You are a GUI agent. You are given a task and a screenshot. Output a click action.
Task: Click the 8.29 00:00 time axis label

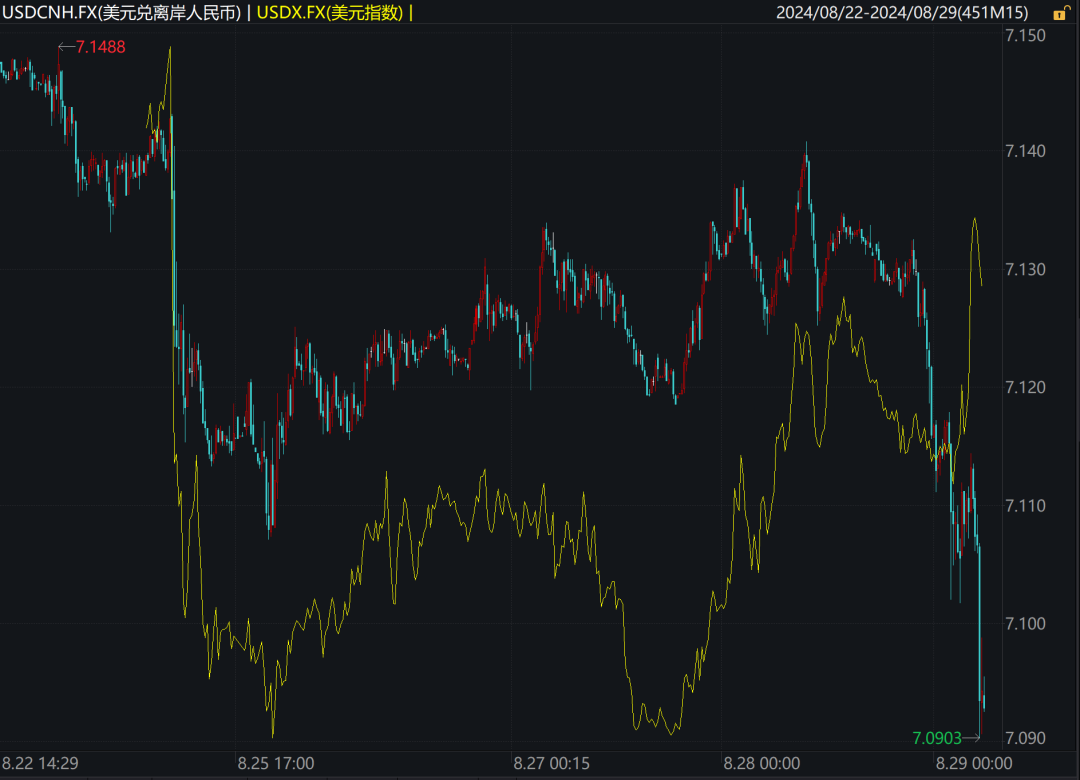[x=974, y=763]
